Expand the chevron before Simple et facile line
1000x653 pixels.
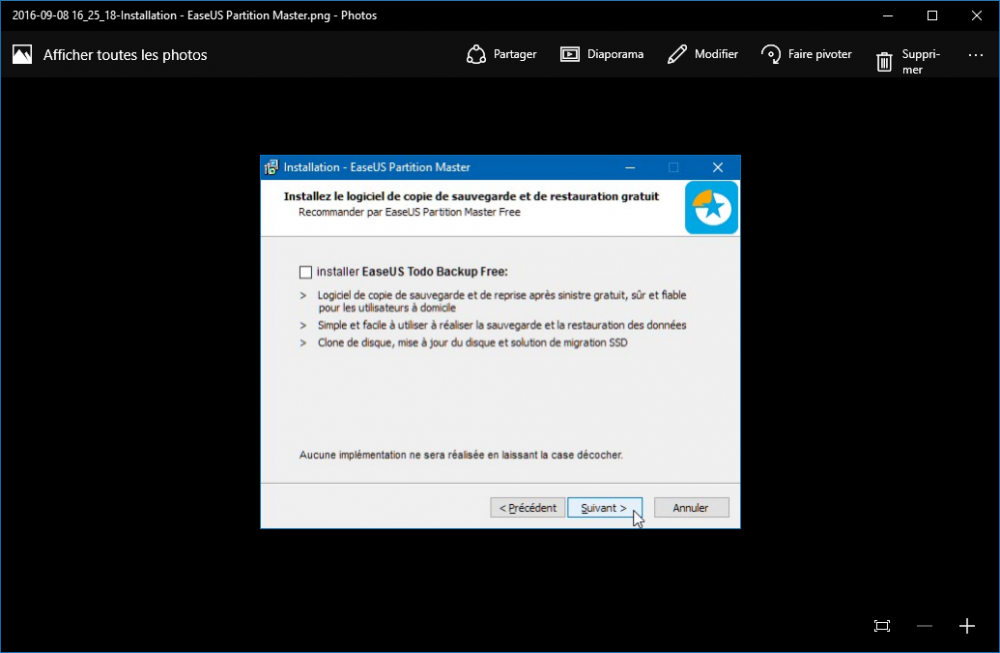(x=301, y=325)
